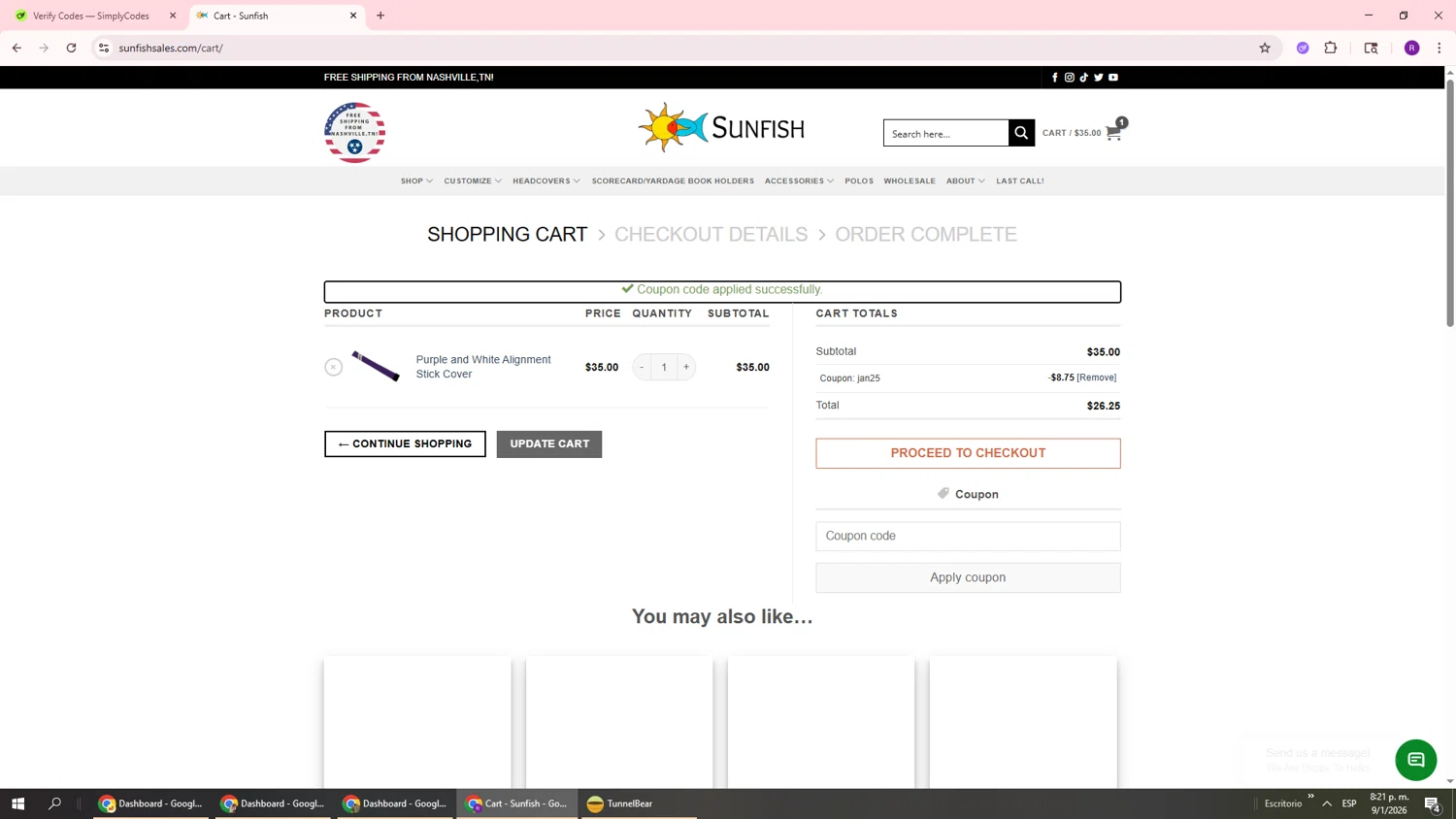Screen dimensions: 1456x819
Task: Show hidden system tray icons
Action: (1327, 803)
